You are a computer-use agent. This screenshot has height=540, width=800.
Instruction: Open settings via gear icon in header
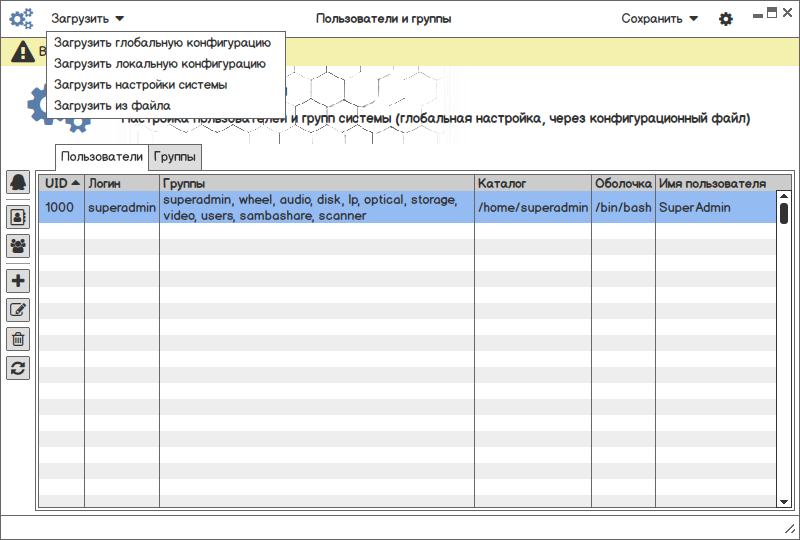coord(726,19)
